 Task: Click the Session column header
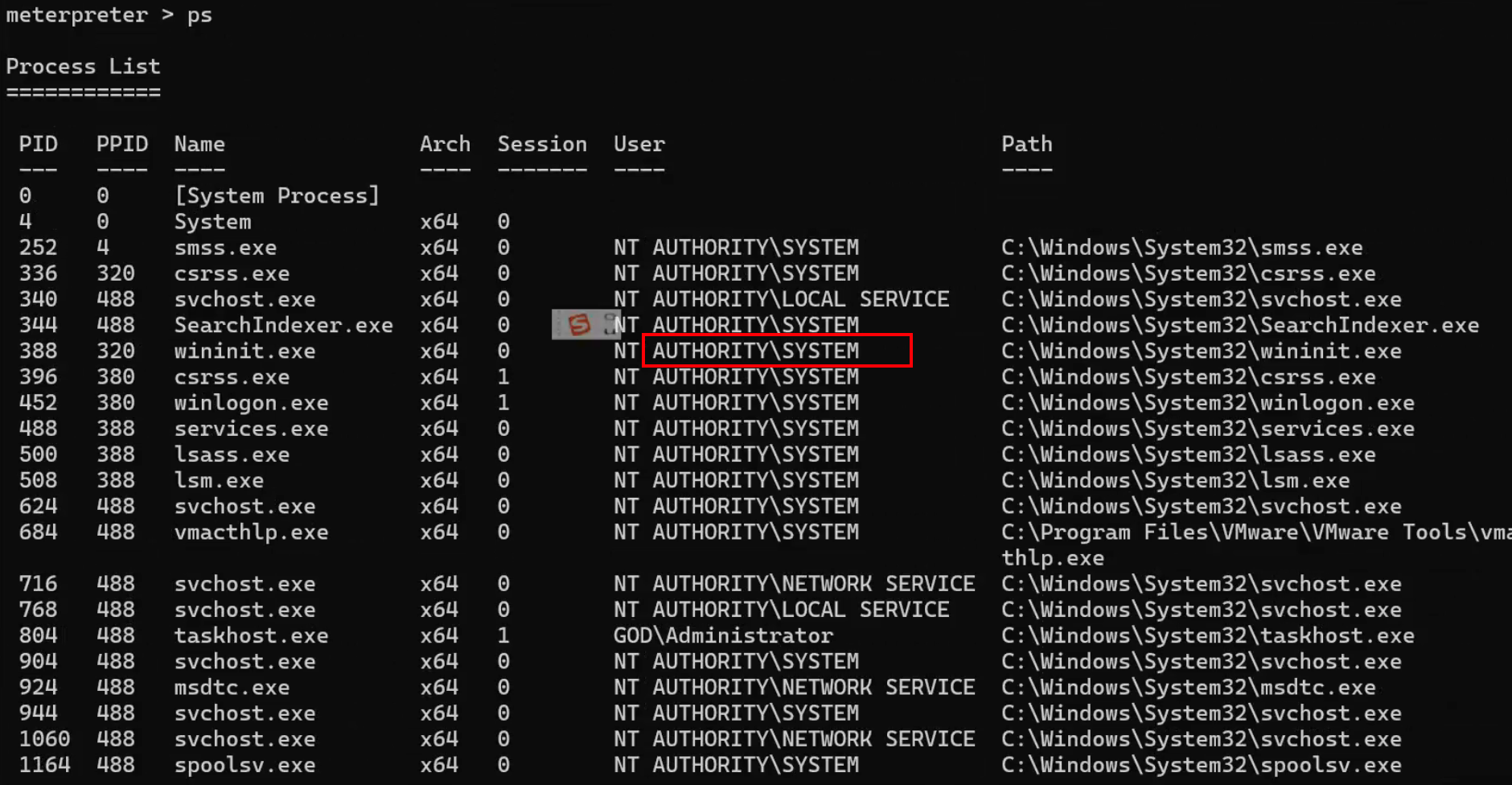point(541,144)
